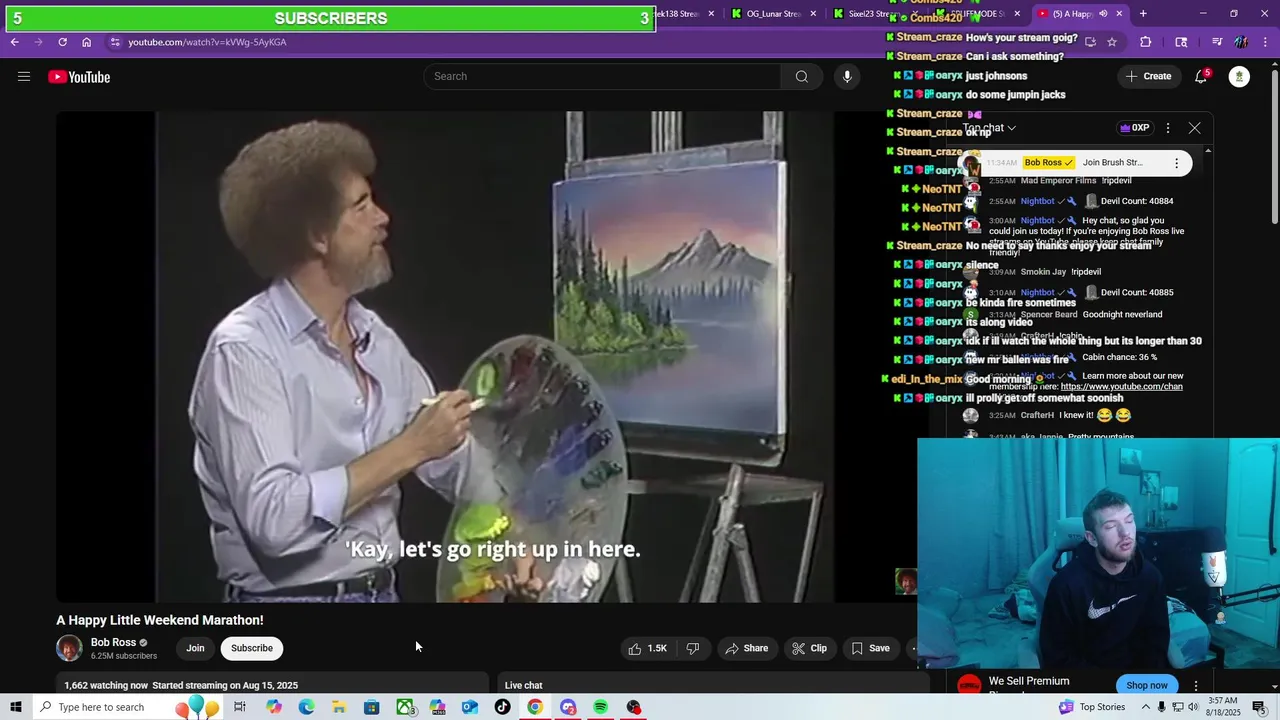Open a new browser tab
Viewport: 1280px width, 720px height.
coord(1143,14)
